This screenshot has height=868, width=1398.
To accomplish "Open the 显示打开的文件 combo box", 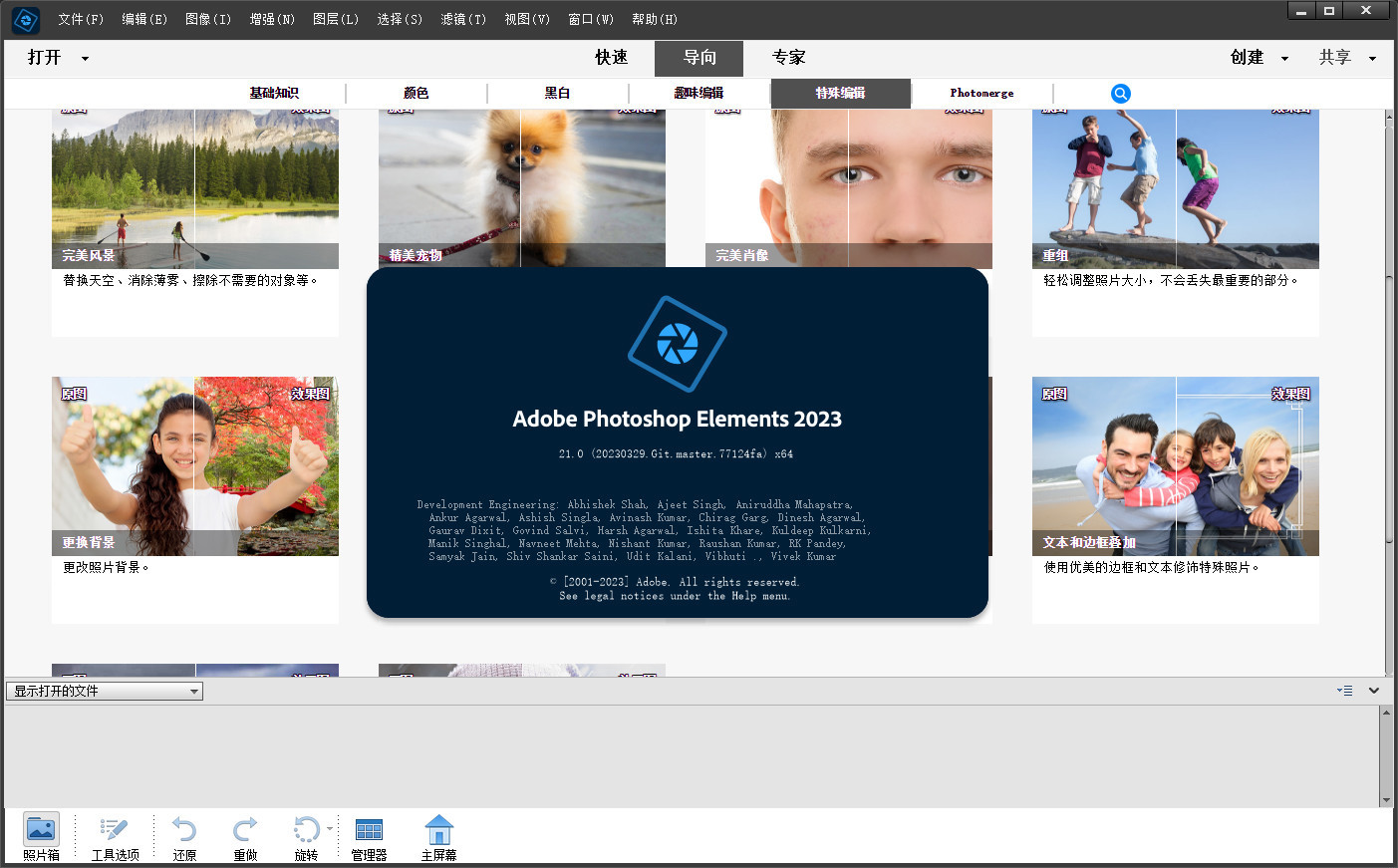I will [x=105, y=691].
